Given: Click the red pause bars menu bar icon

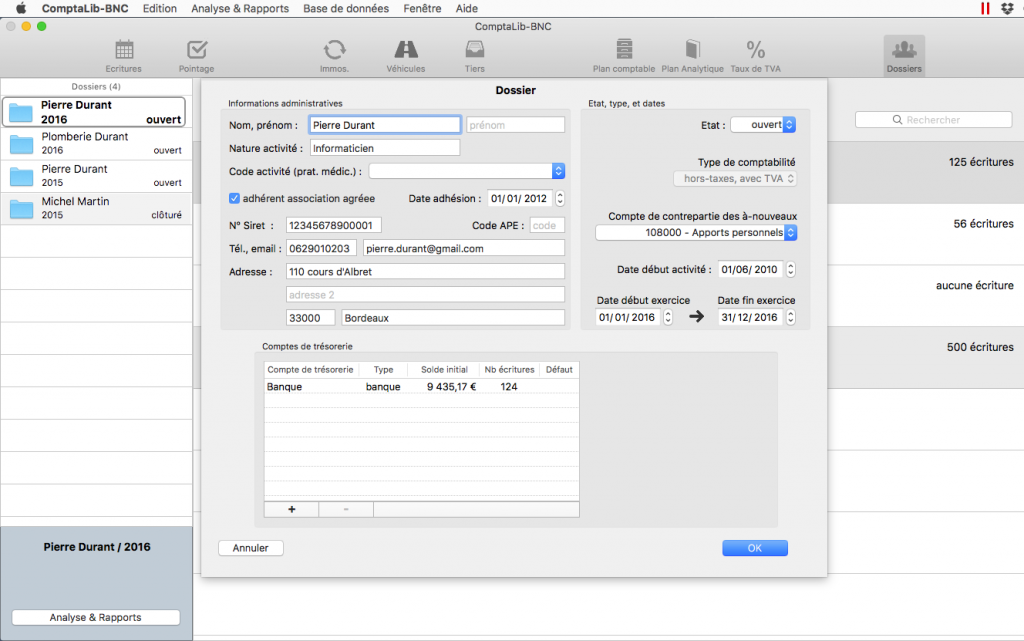Looking at the screenshot, I should click(985, 8).
